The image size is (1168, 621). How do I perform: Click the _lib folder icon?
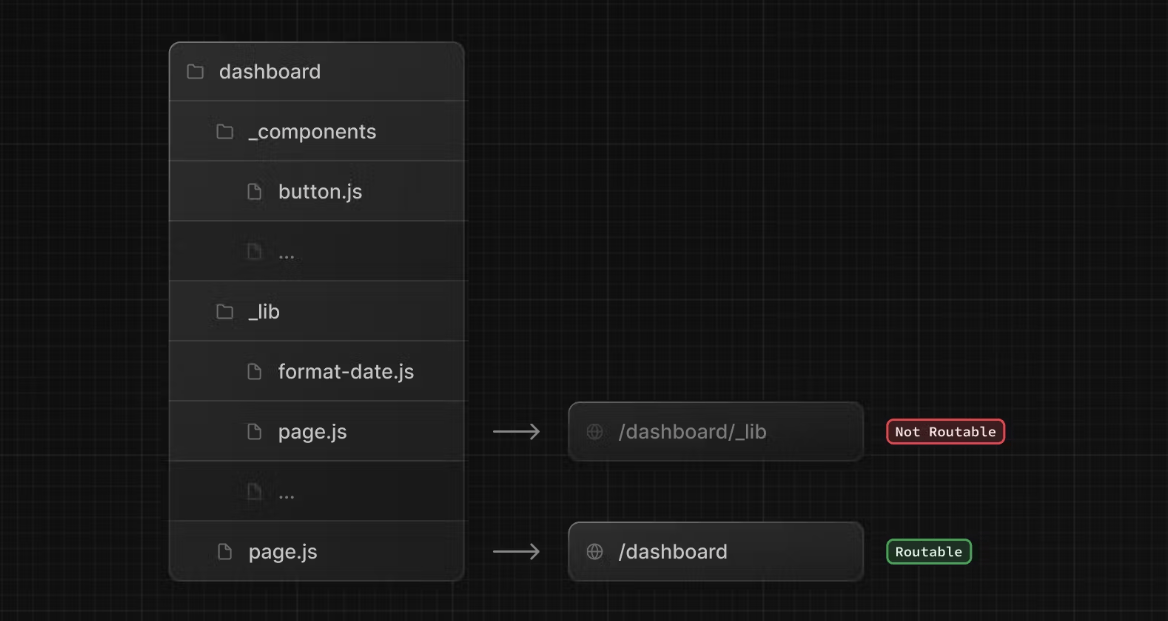tap(225, 312)
